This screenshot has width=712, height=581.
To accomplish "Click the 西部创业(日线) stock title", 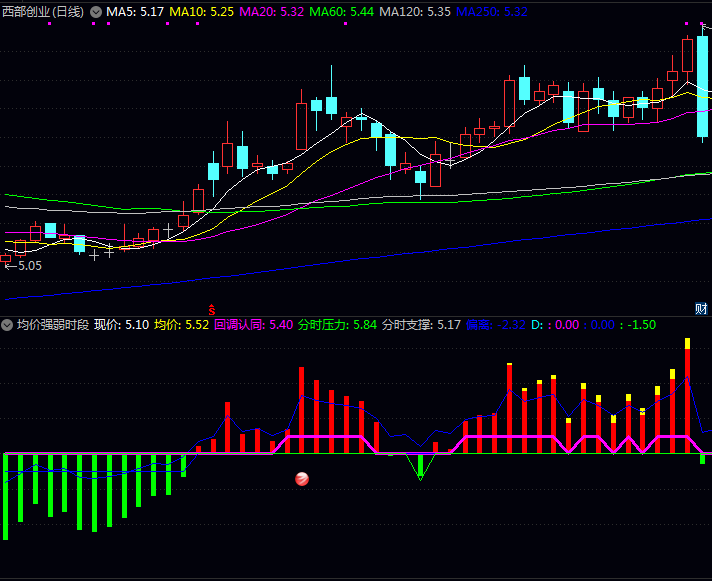I will click(x=44, y=12).
